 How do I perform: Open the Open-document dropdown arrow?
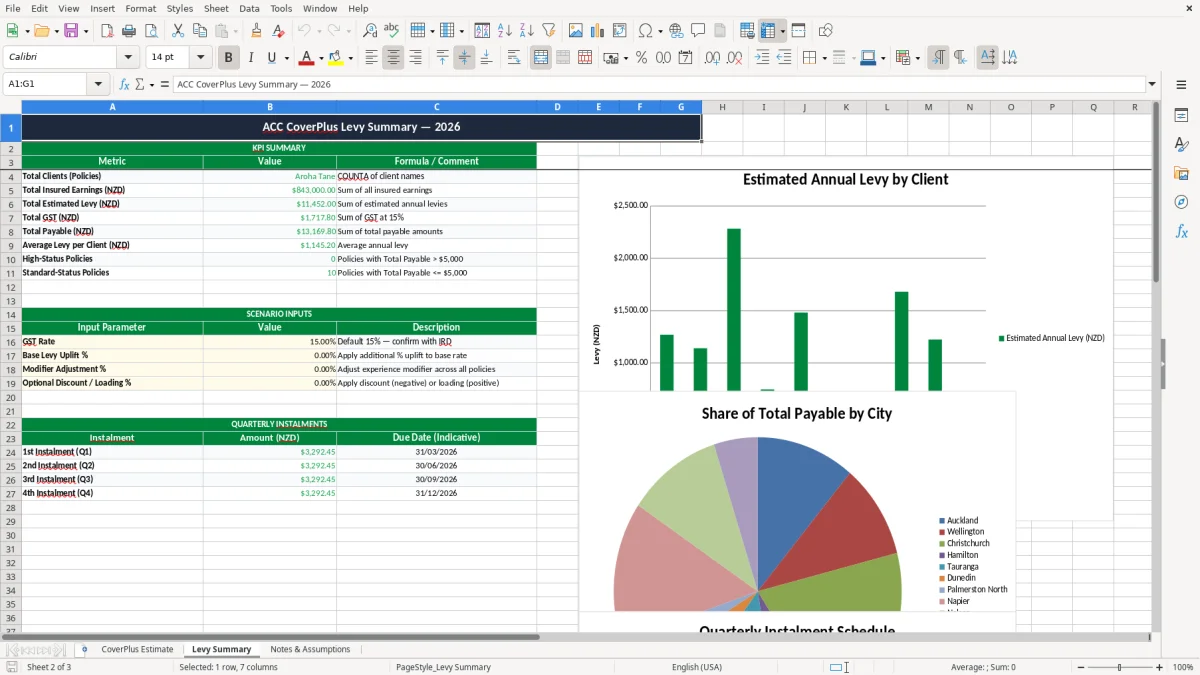[x=58, y=31]
